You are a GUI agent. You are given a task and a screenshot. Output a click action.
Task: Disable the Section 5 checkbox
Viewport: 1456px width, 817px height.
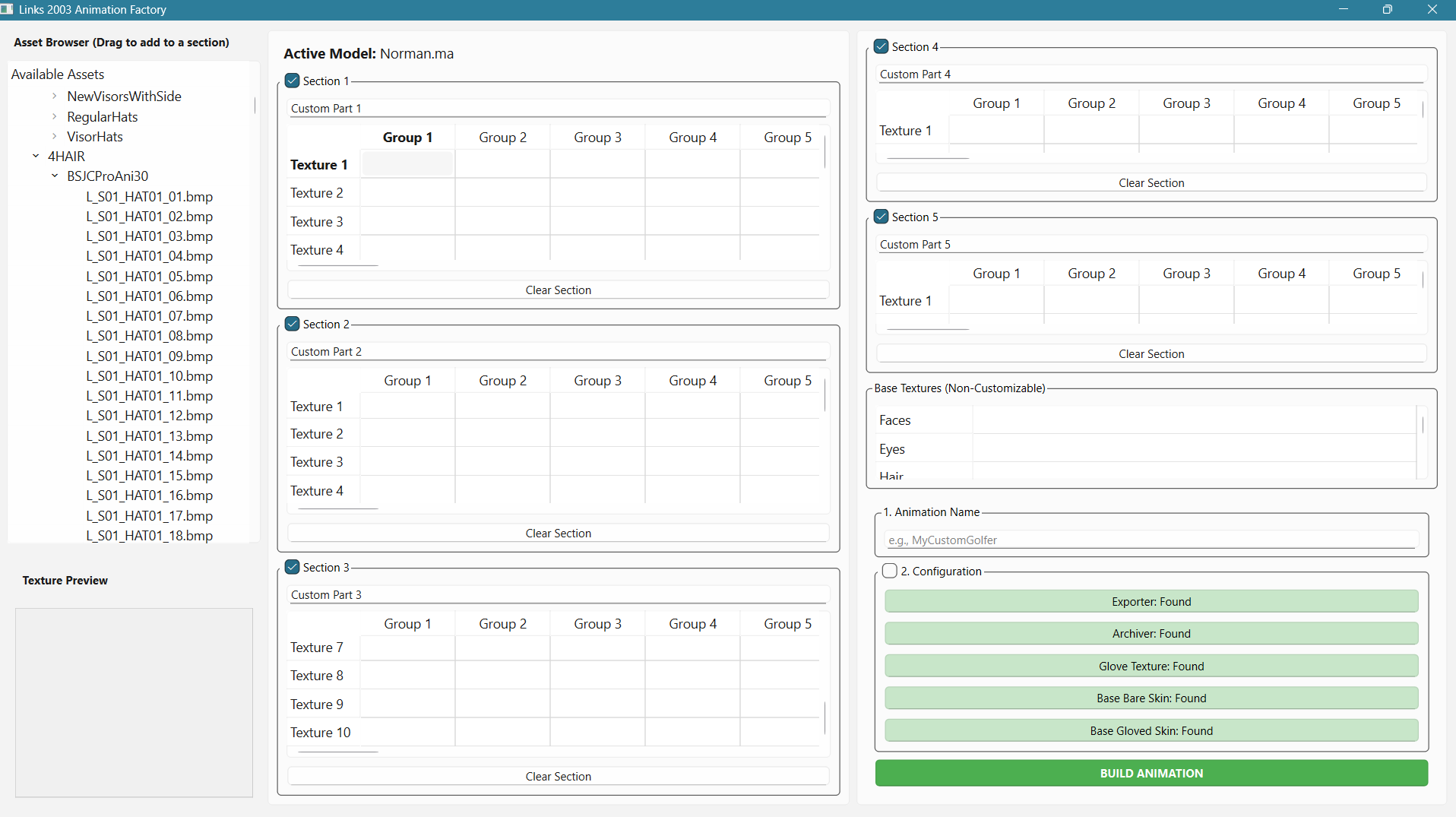point(882,217)
